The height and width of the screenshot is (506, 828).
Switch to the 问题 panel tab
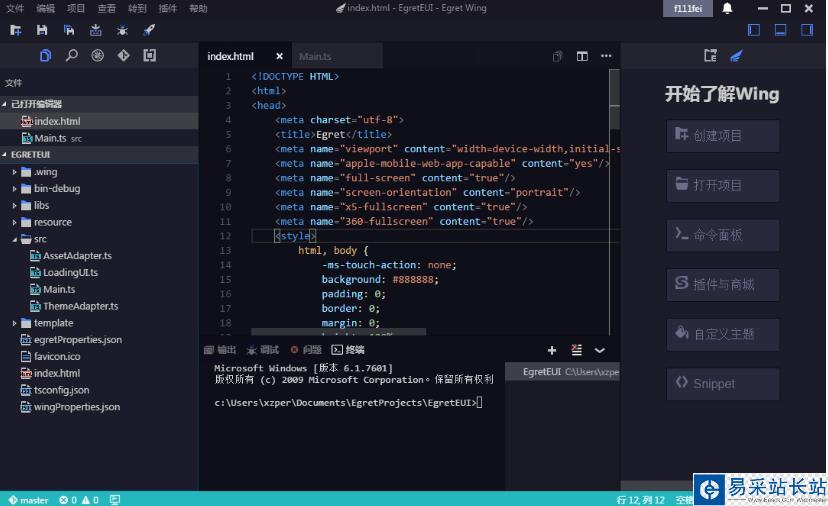coord(306,350)
